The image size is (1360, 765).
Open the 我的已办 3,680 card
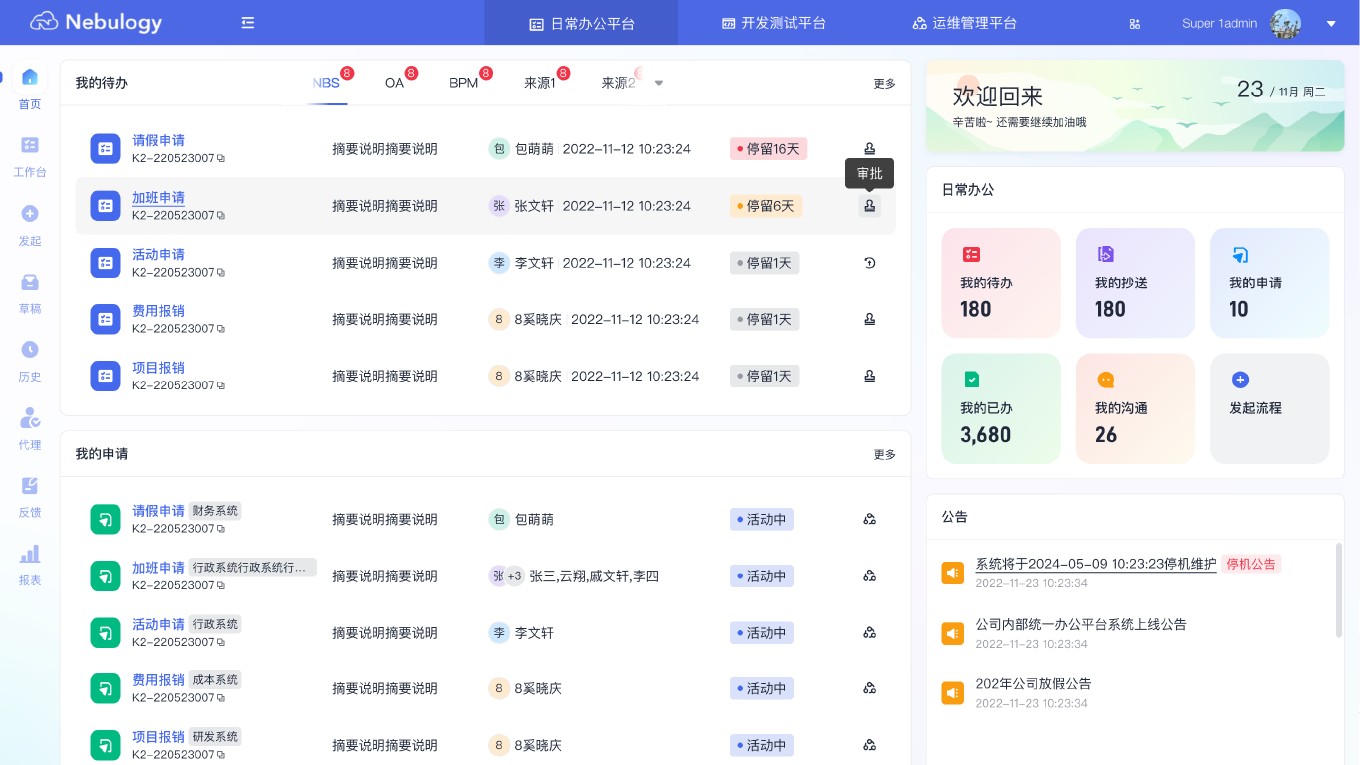click(x=1001, y=408)
